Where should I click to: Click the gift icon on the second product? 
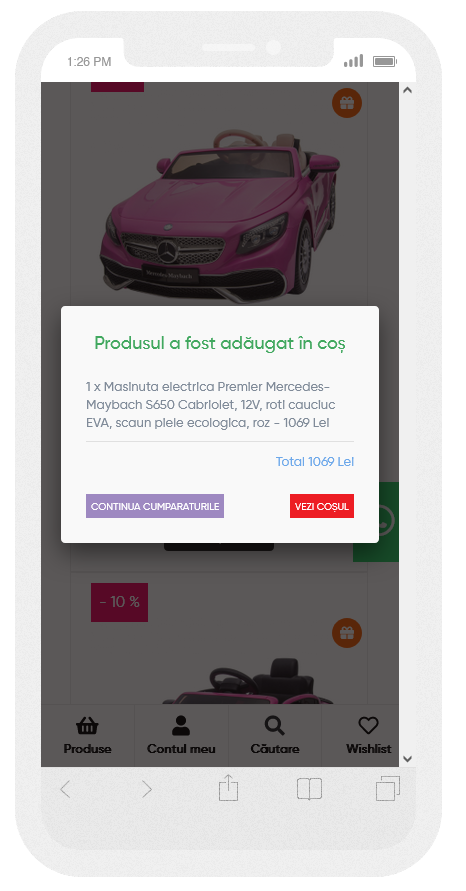(x=347, y=632)
